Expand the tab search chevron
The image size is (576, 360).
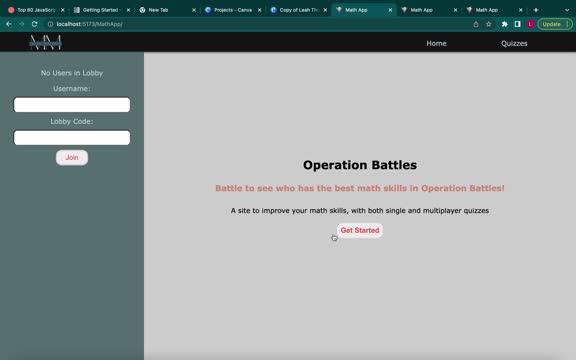567,10
